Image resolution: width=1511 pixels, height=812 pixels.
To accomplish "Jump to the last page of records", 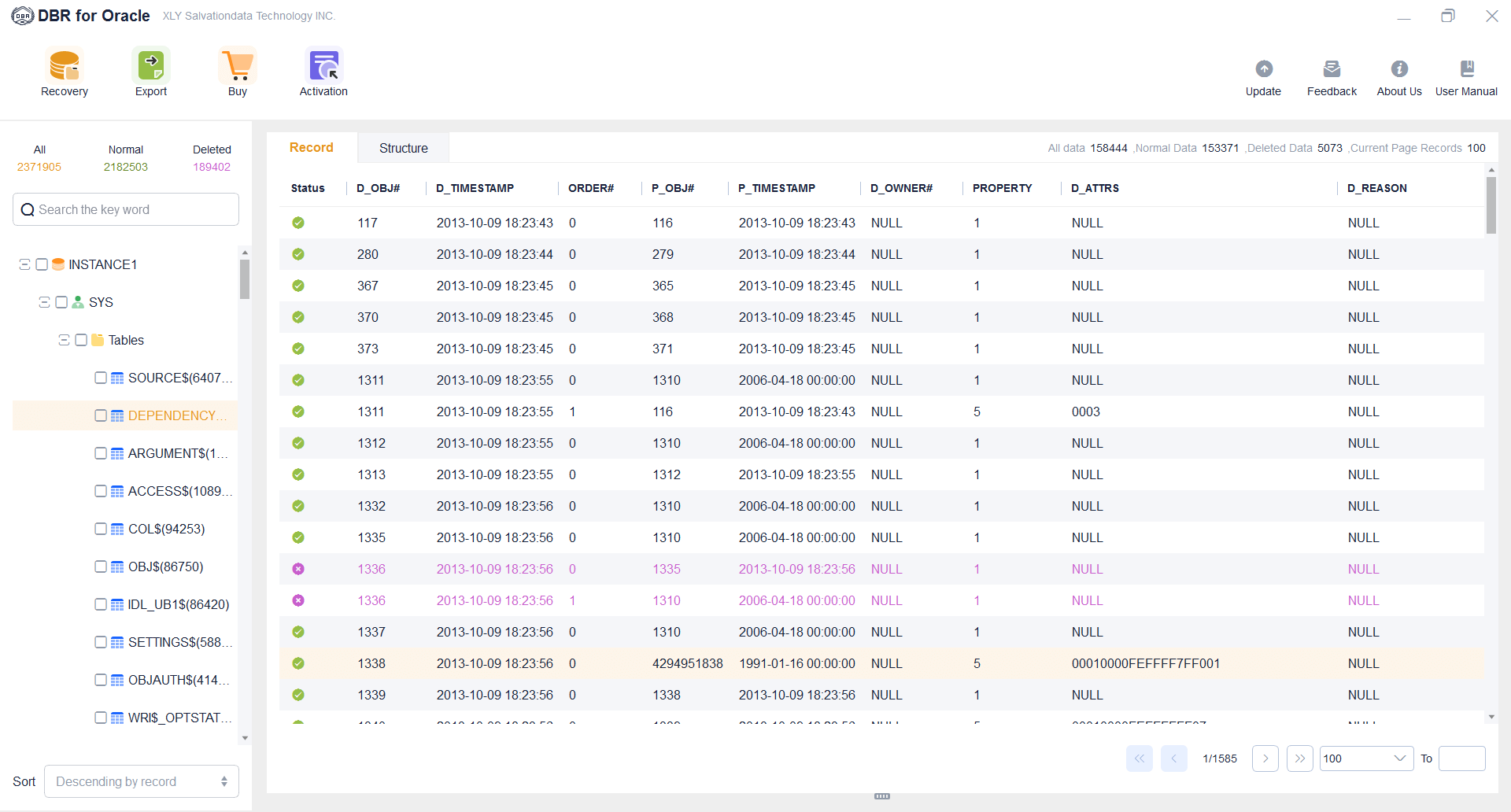I will [x=1299, y=758].
